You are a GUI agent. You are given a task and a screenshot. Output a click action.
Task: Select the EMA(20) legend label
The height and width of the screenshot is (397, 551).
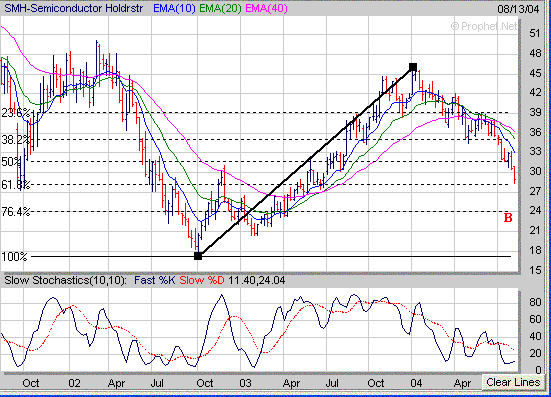click(220, 8)
